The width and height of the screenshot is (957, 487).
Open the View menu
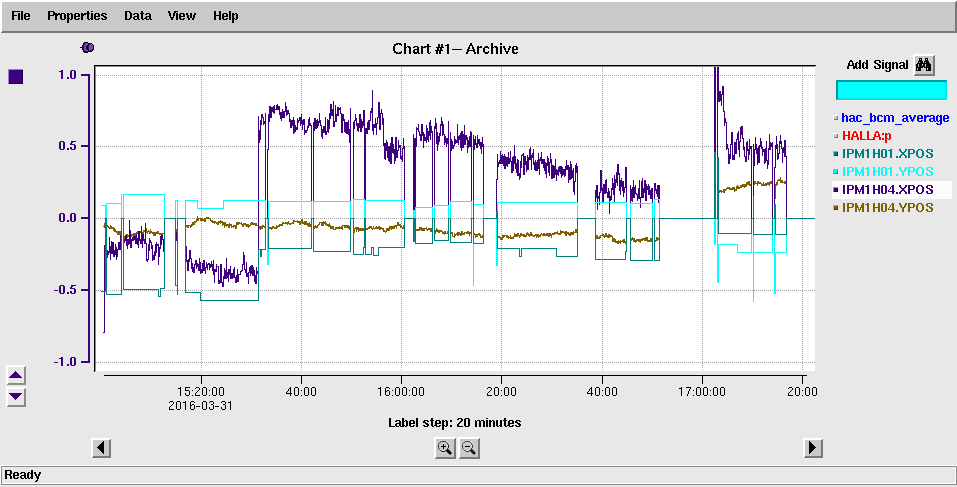[182, 16]
